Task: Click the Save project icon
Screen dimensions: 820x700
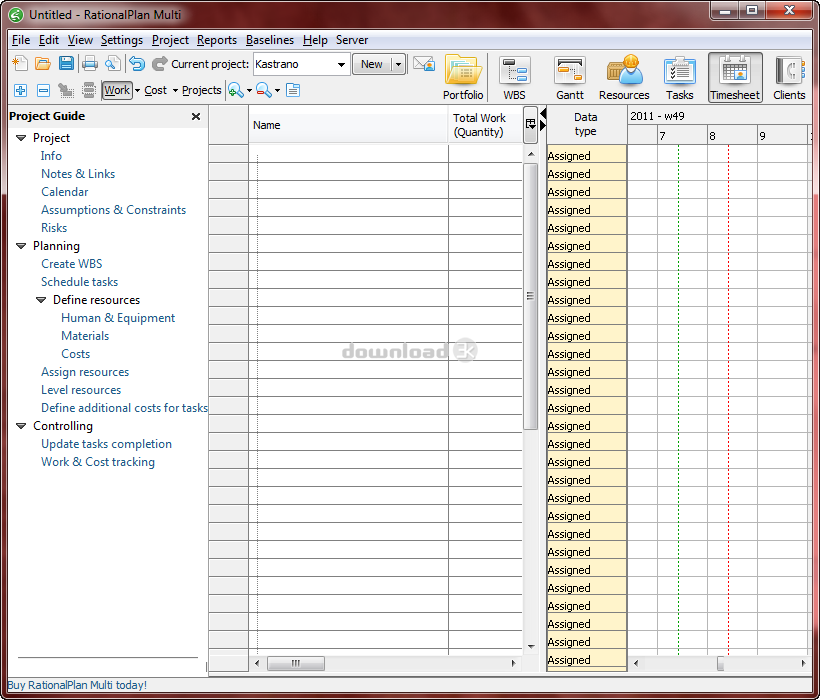Action: pos(66,64)
